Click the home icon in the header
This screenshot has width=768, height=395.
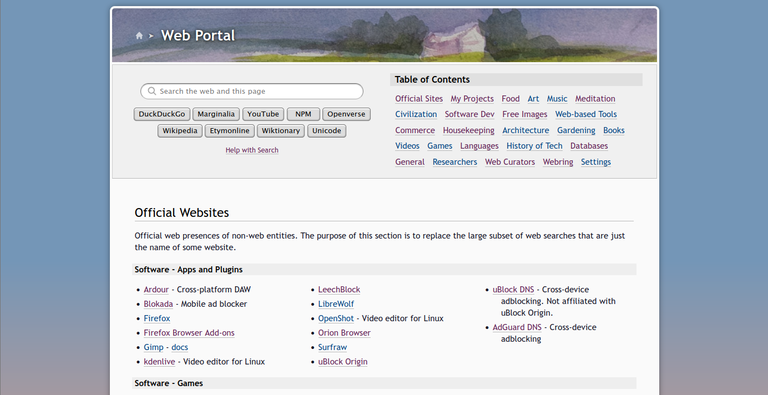139,36
